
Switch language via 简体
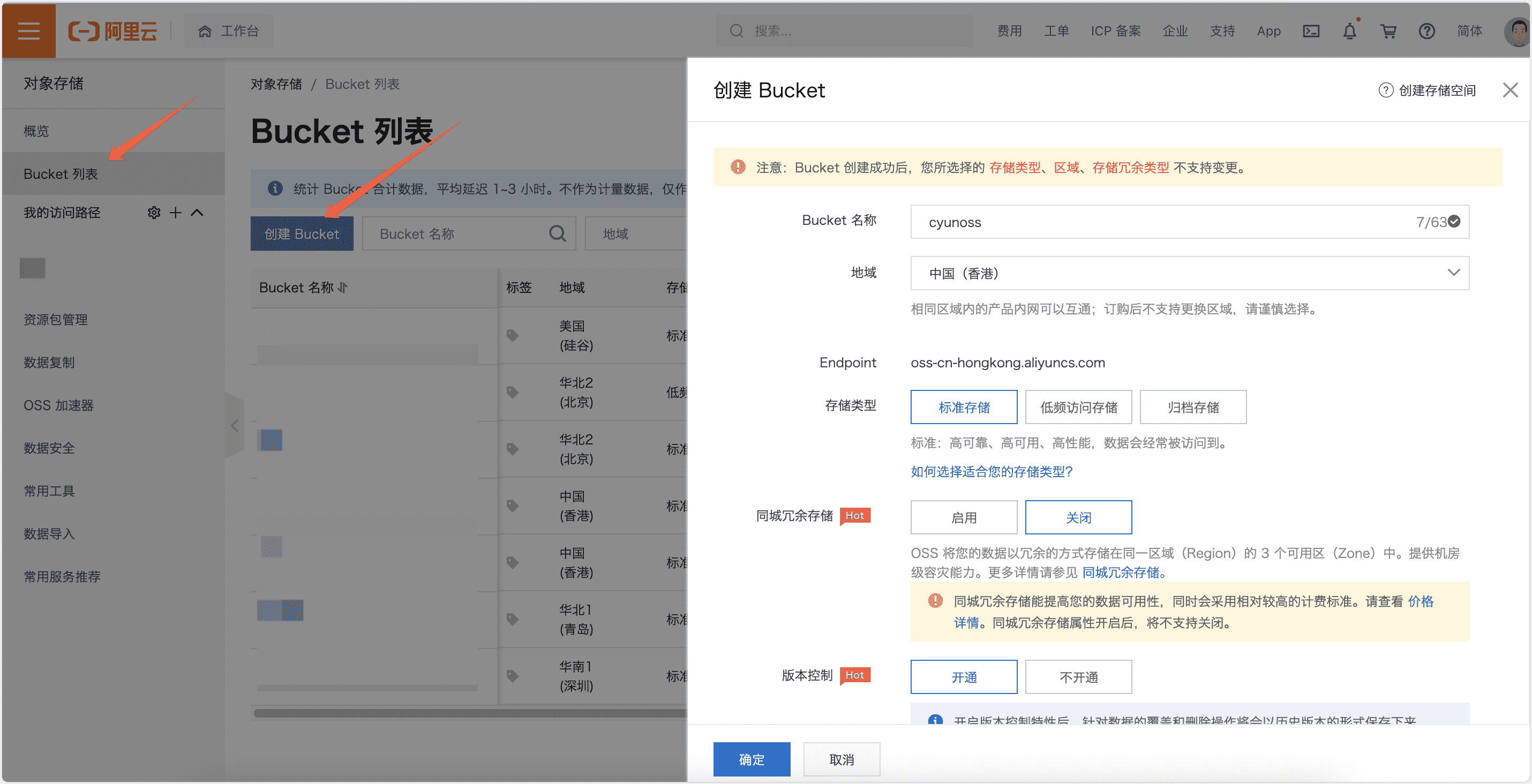coord(1469,31)
